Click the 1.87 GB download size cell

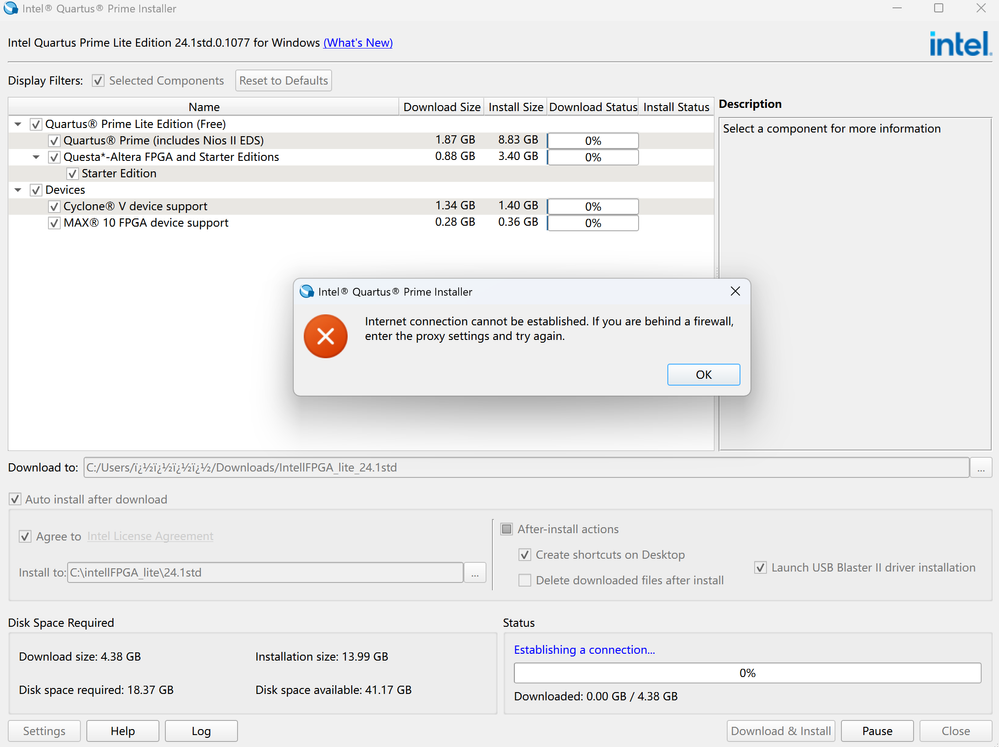pos(455,140)
